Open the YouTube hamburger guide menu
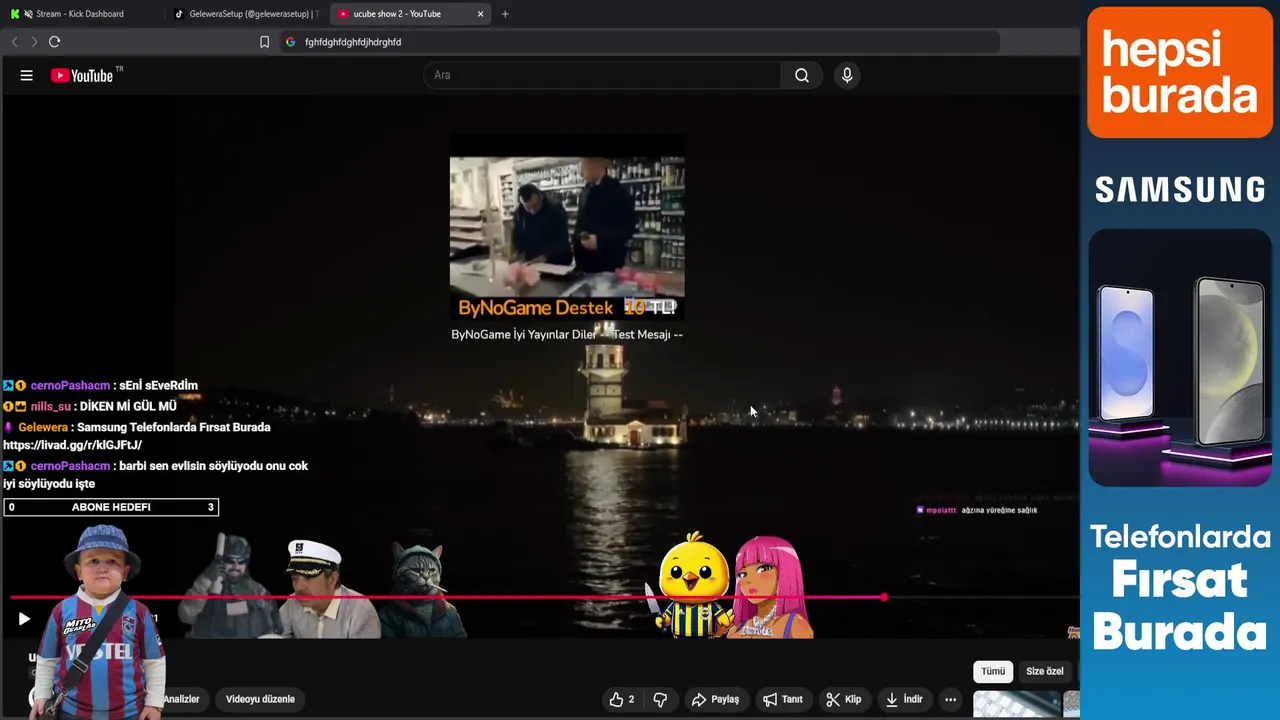The image size is (1280, 720). tap(27, 75)
